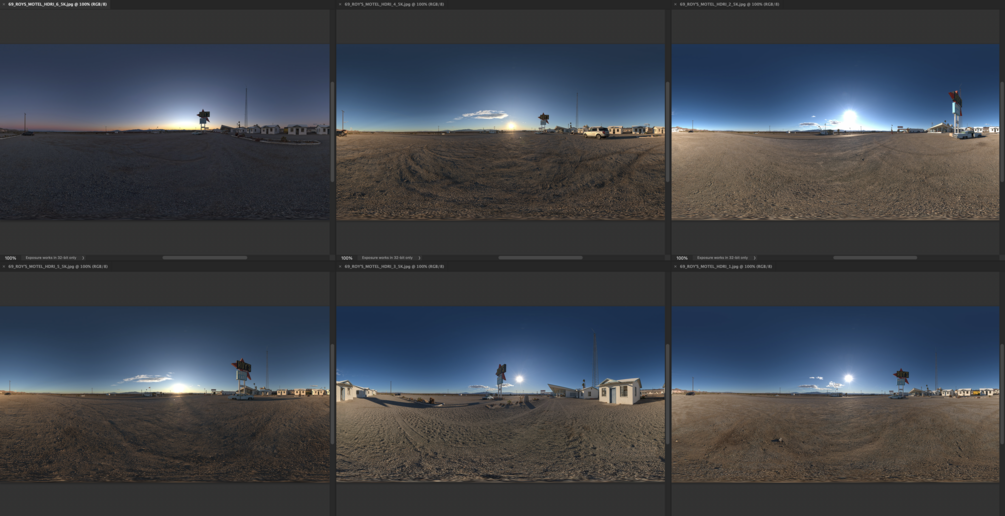Click the low-sun panorama in HDRI_5 window
1005x516 pixels.
click(x=165, y=394)
